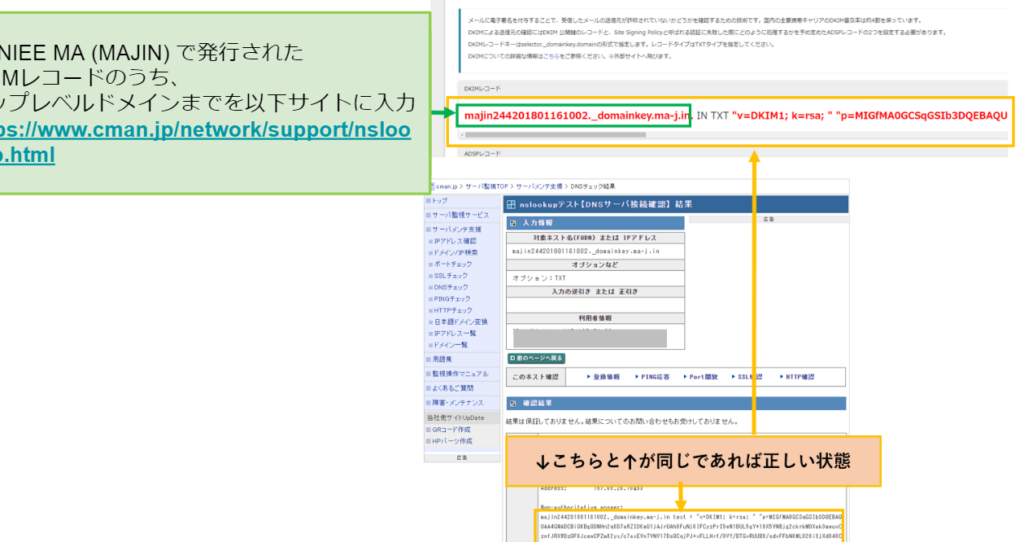
Task: Select 日本語ドメイン変換 sidebar item
Action: pyautogui.click(x=461, y=321)
